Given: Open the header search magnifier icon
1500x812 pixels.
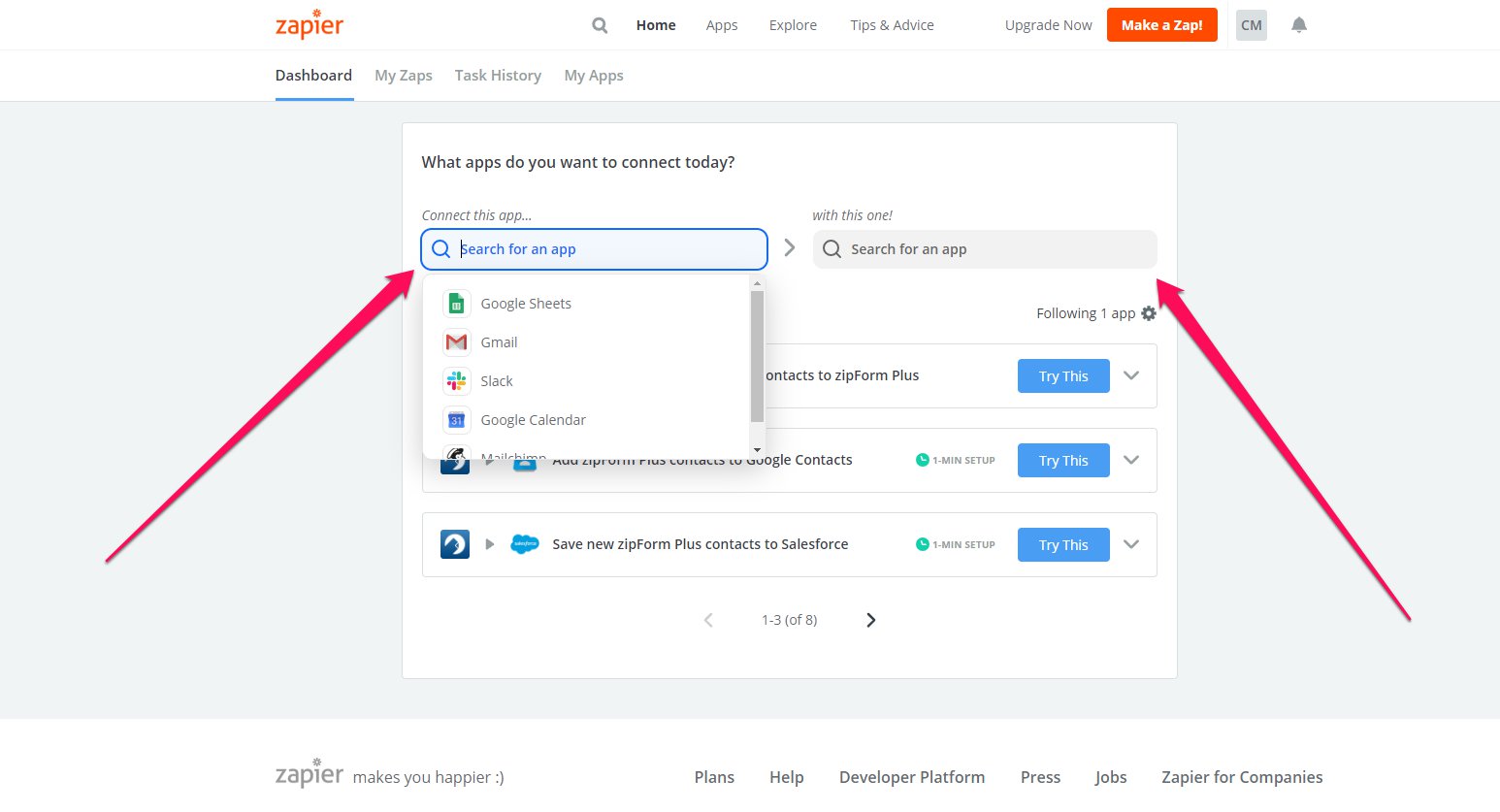Looking at the screenshot, I should 600,25.
